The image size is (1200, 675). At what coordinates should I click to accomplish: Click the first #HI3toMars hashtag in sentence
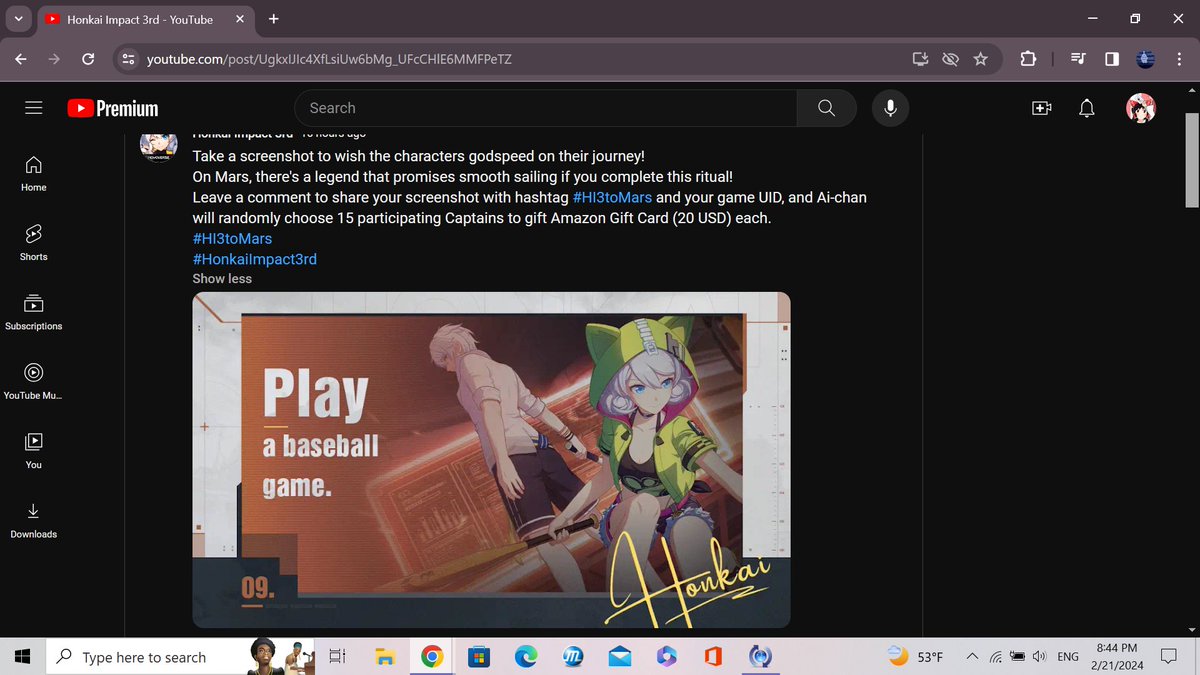pos(612,197)
